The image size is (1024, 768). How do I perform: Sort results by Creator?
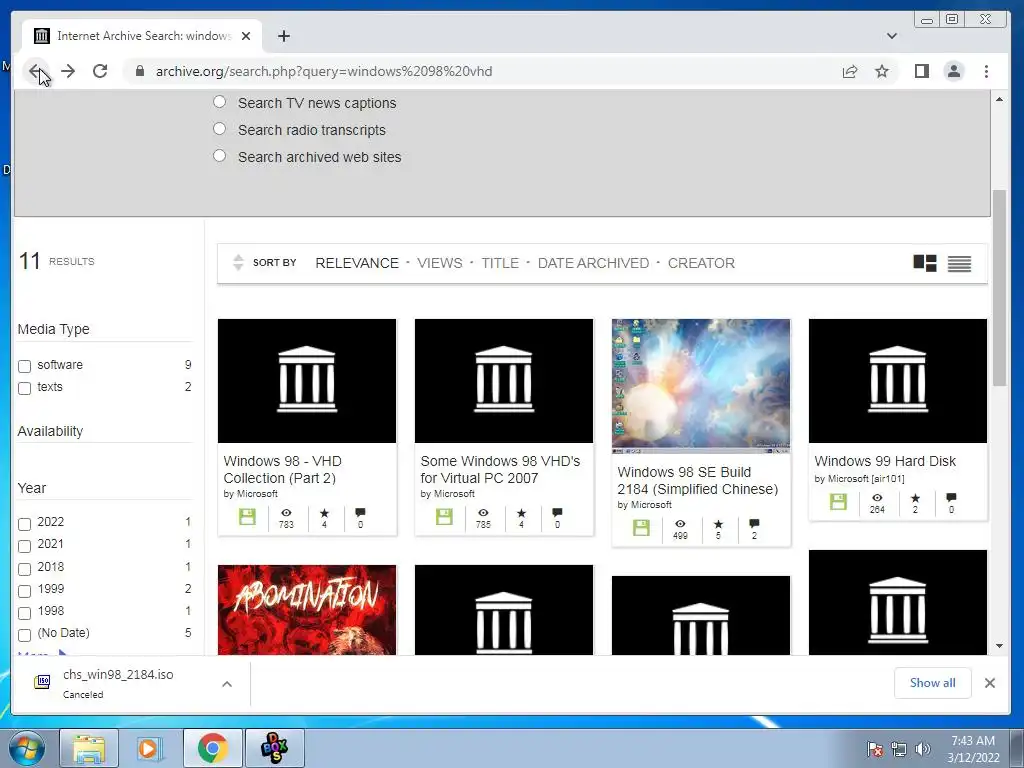701,263
